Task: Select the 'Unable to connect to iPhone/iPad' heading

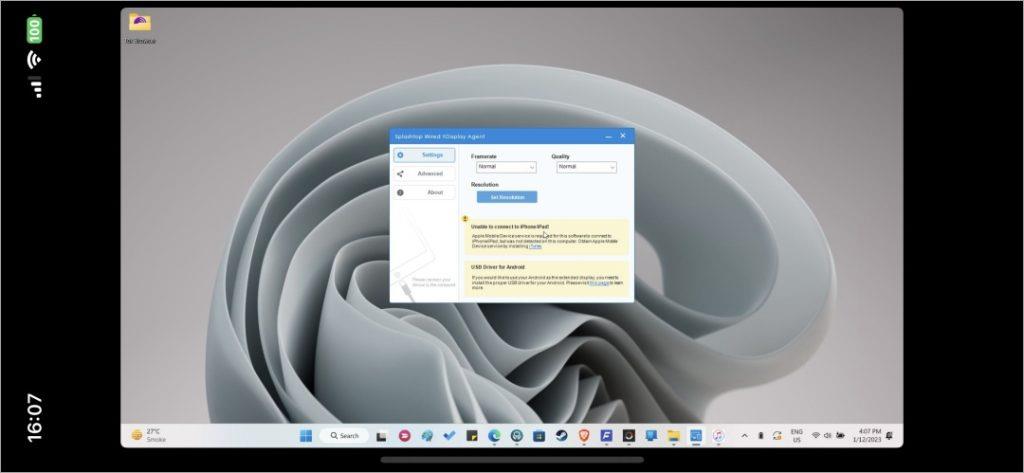Action: [510, 227]
